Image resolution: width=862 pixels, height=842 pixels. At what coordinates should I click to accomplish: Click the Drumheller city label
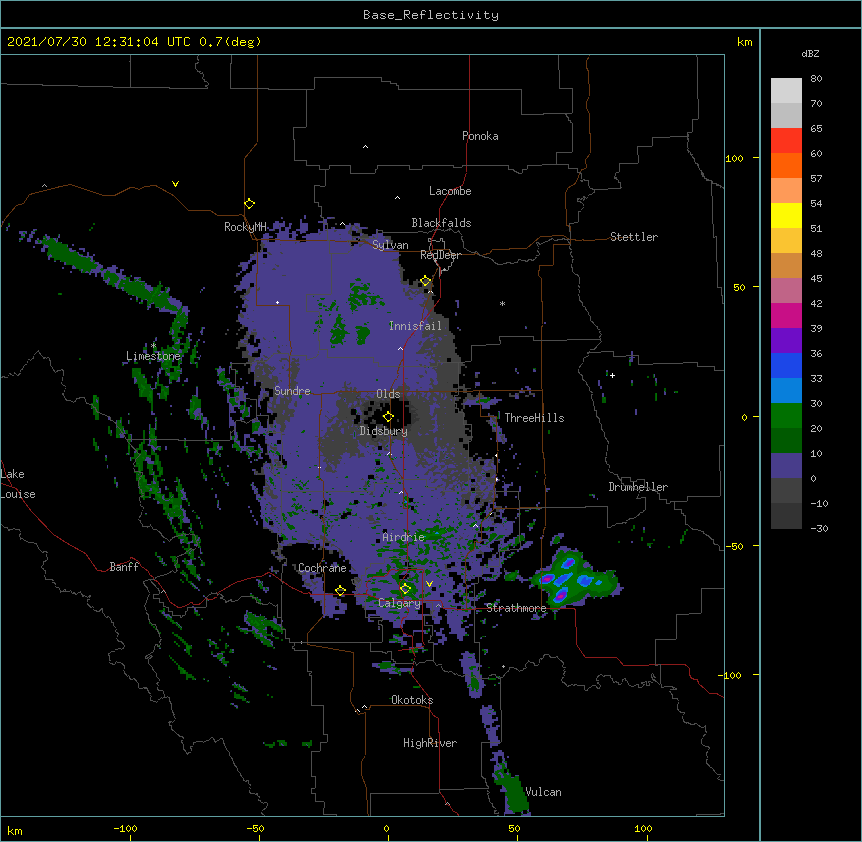(x=638, y=487)
